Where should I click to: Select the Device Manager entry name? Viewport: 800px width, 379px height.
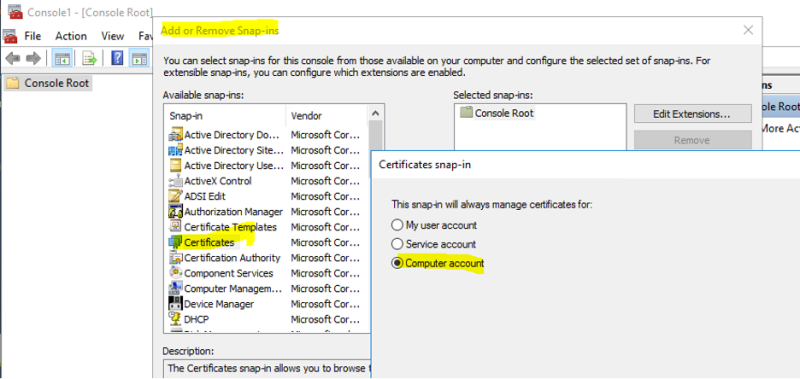(x=219, y=304)
